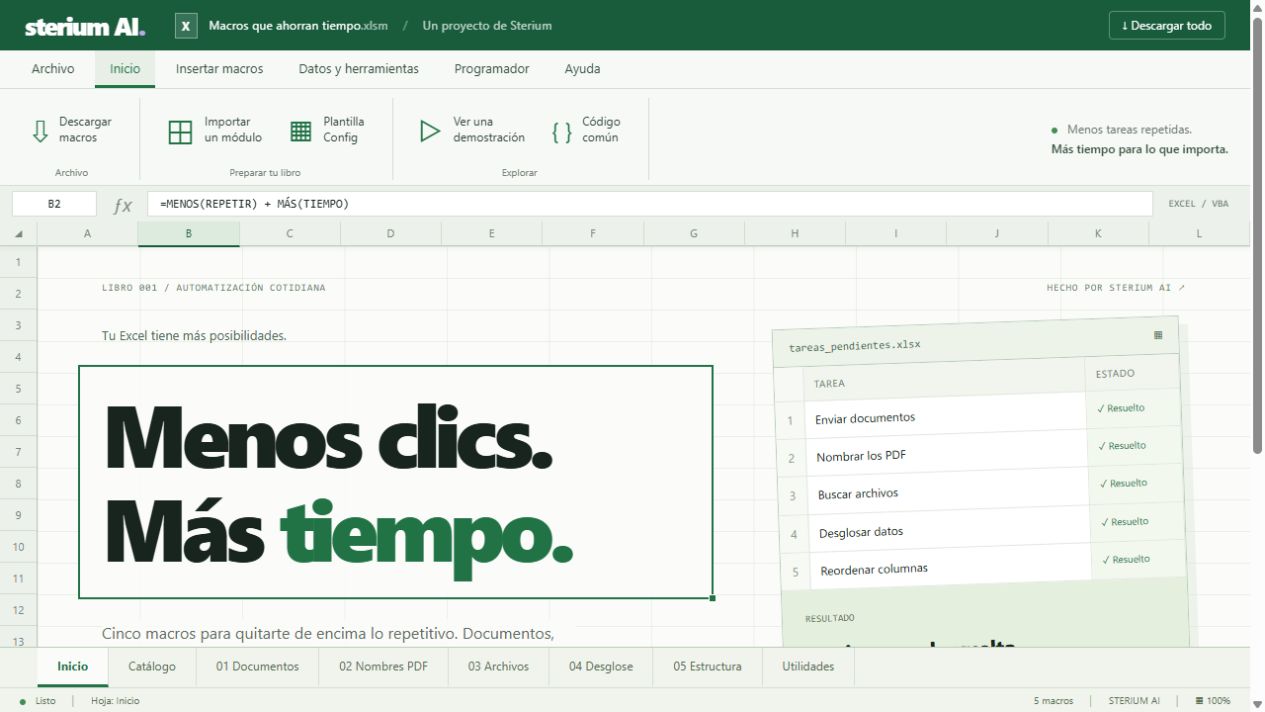The width and height of the screenshot is (1265, 712).
Task: Click the B2 name box field
Action: click(x=54, y=204)
